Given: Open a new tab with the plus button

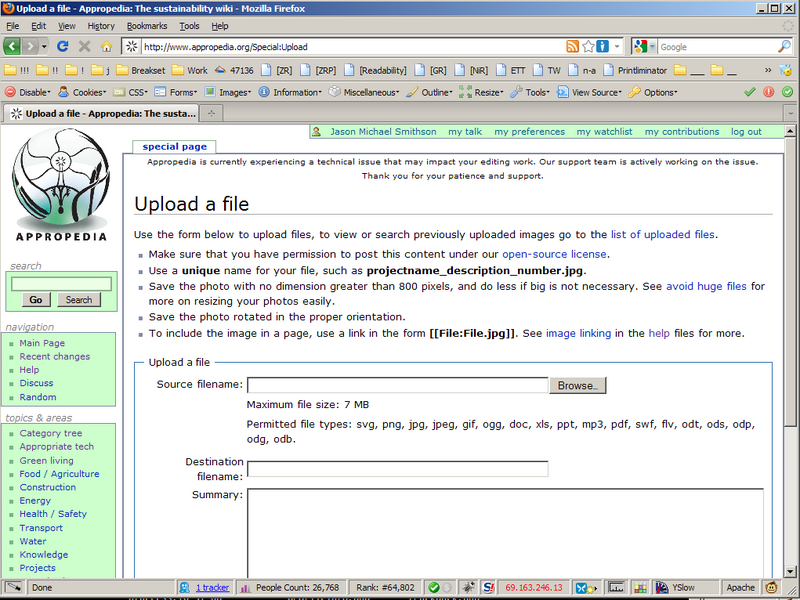Looking at the screenshot, I should (x=211, y=113).
